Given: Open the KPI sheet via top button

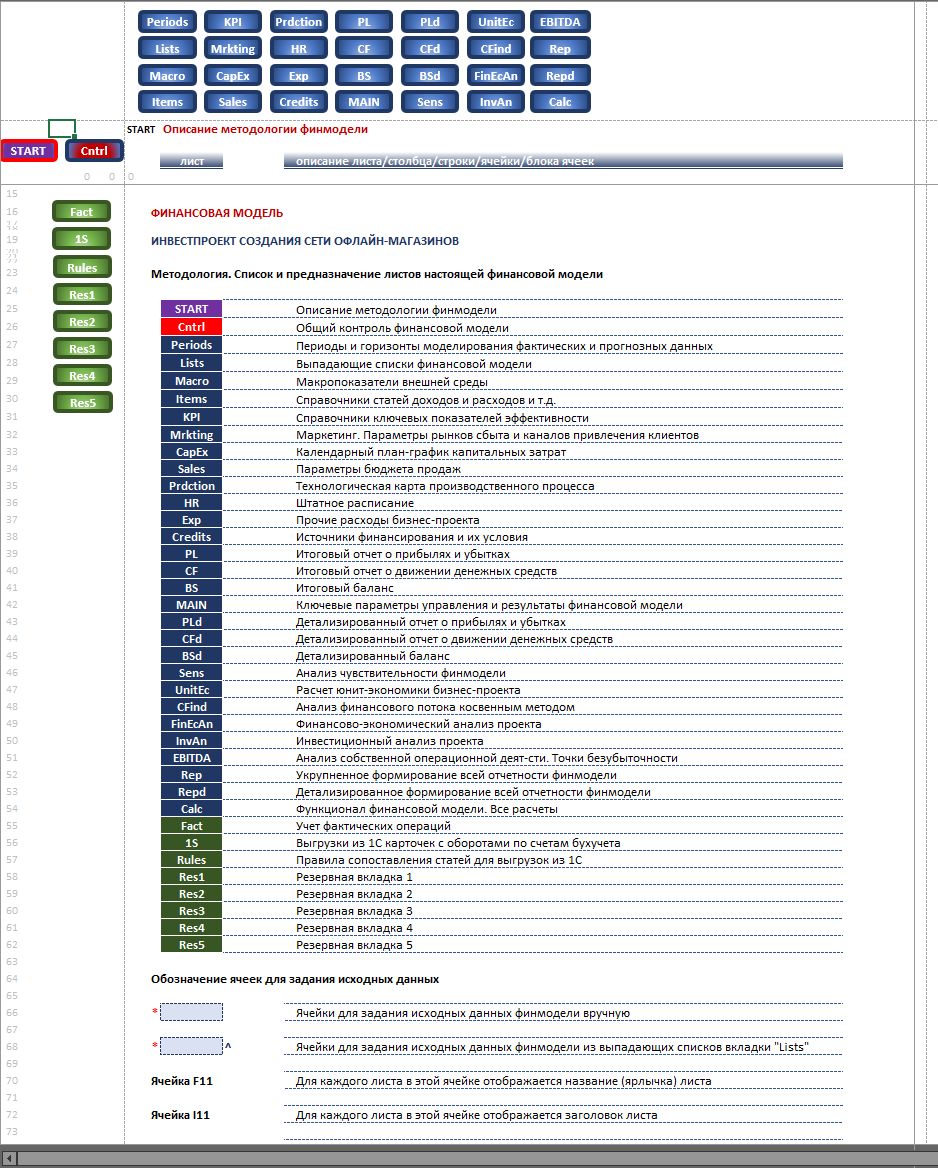Looking at the screenshot, I should click(x=233, y=22).
